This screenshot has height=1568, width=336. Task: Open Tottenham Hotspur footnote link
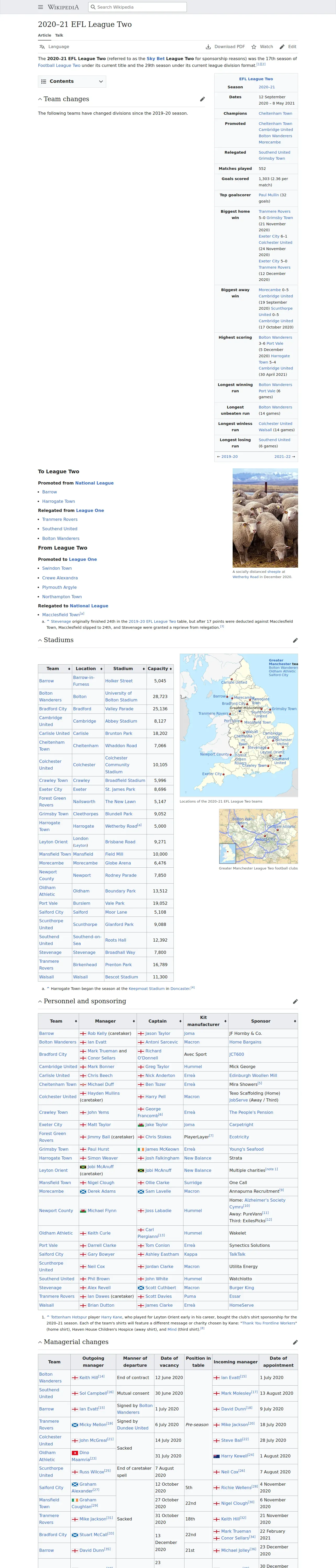[x=69, y=1317]
